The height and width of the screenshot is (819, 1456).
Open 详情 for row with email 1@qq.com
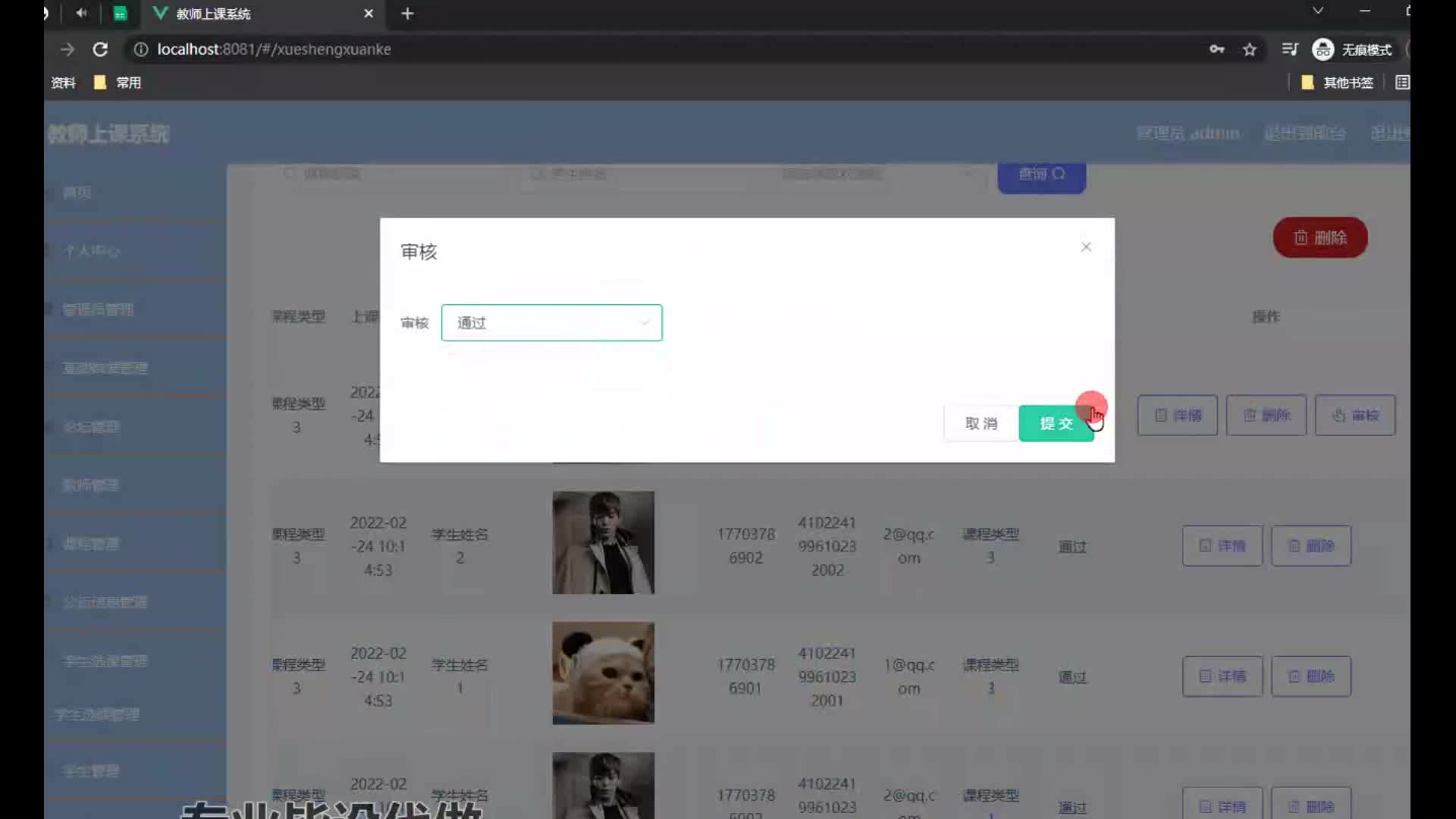pos(1222,676)
